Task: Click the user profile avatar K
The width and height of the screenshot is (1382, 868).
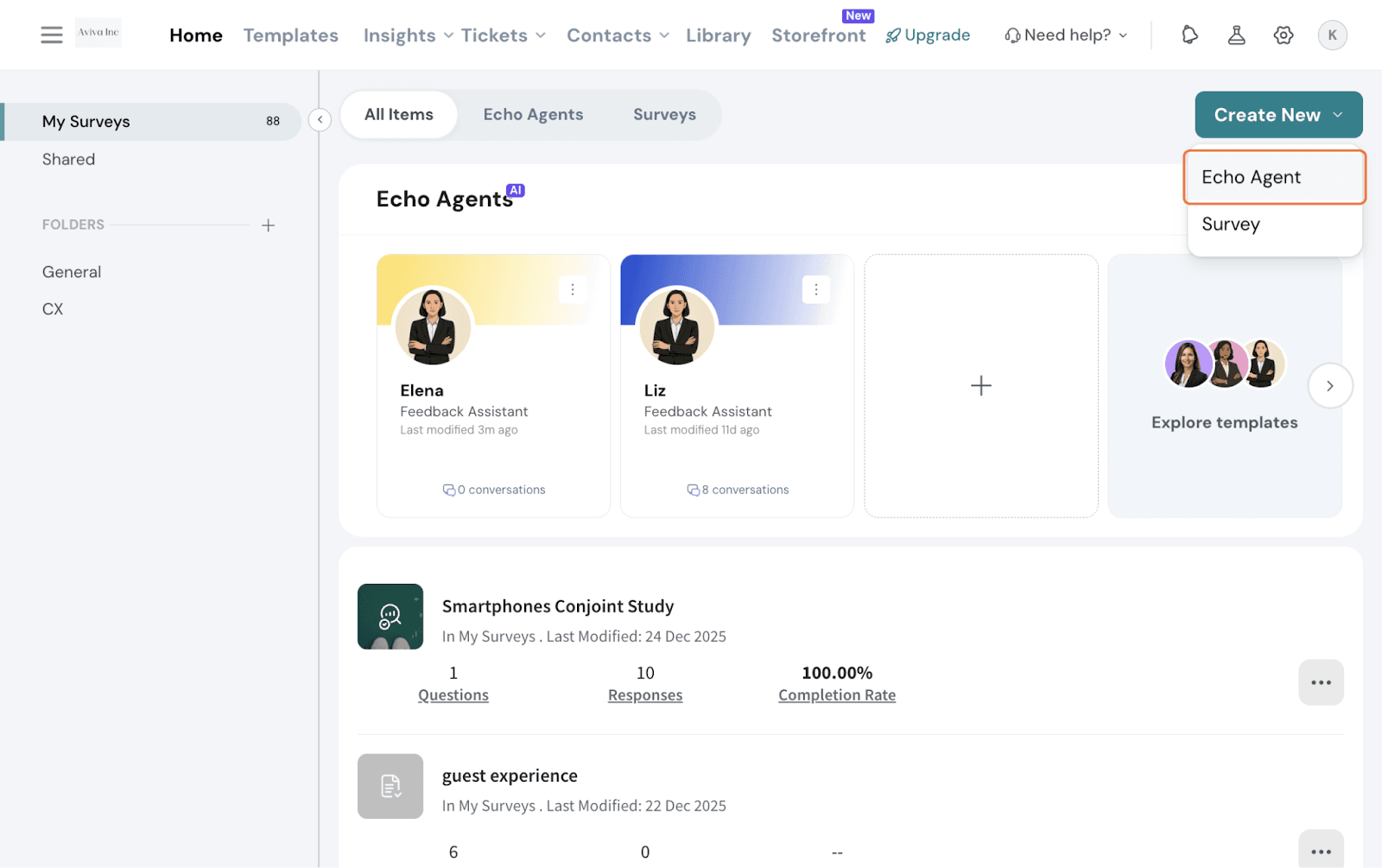Action: tap(1332, 35)
